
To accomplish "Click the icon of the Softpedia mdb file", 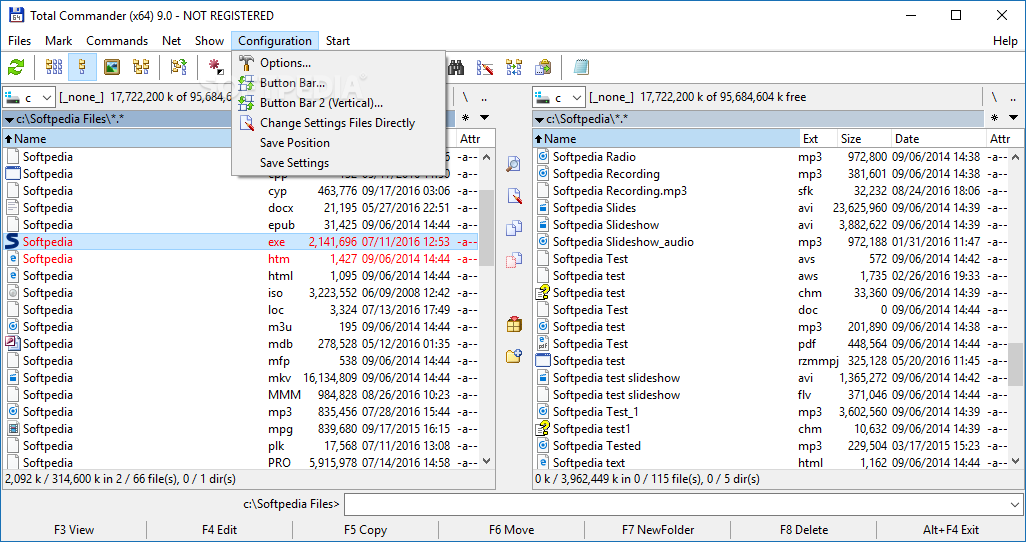I will pos(12,344).
